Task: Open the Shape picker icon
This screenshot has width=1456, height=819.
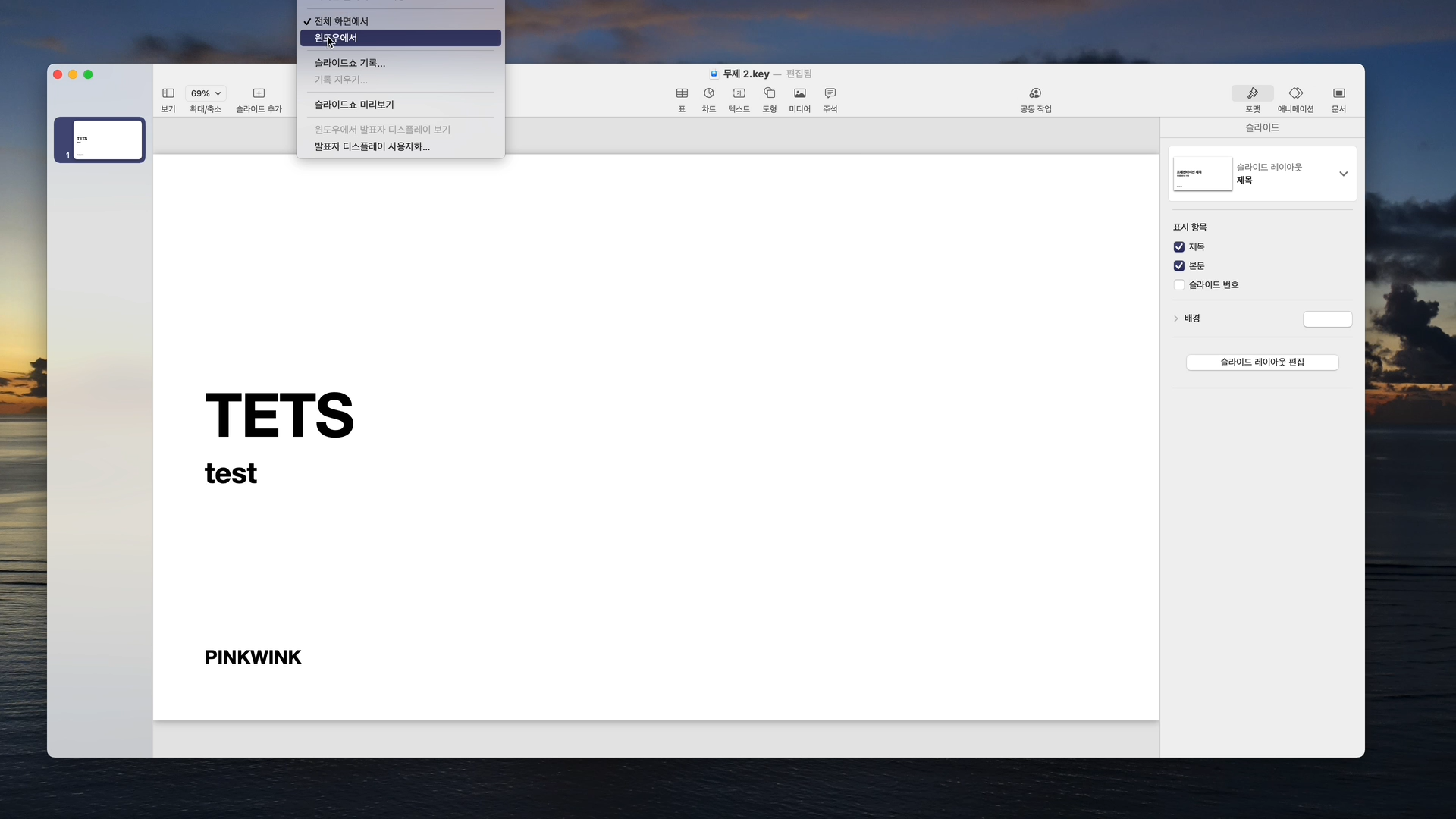Action: click(769, 93)
